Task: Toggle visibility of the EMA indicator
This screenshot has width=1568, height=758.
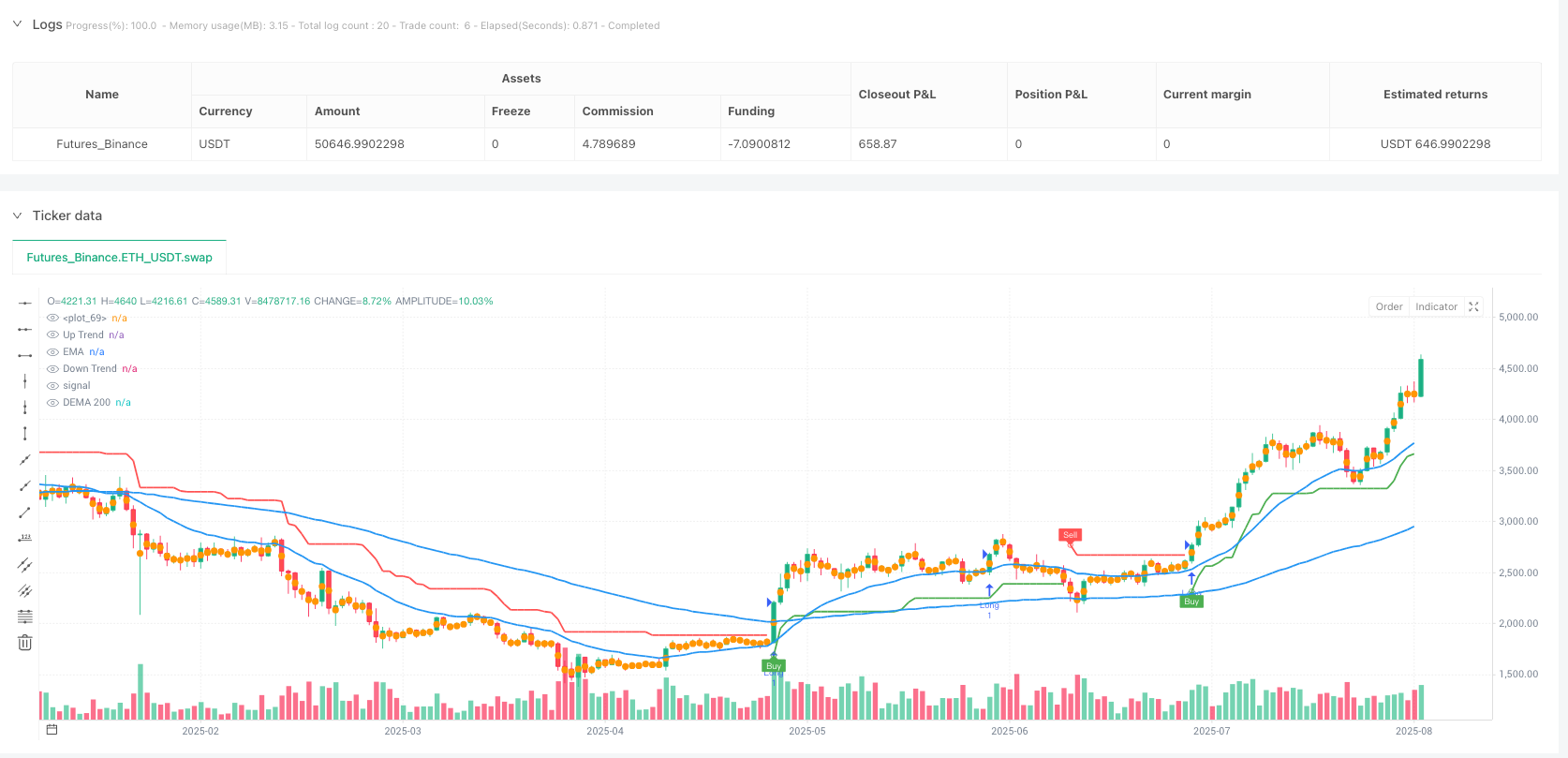Action: (x=53, y=352)
